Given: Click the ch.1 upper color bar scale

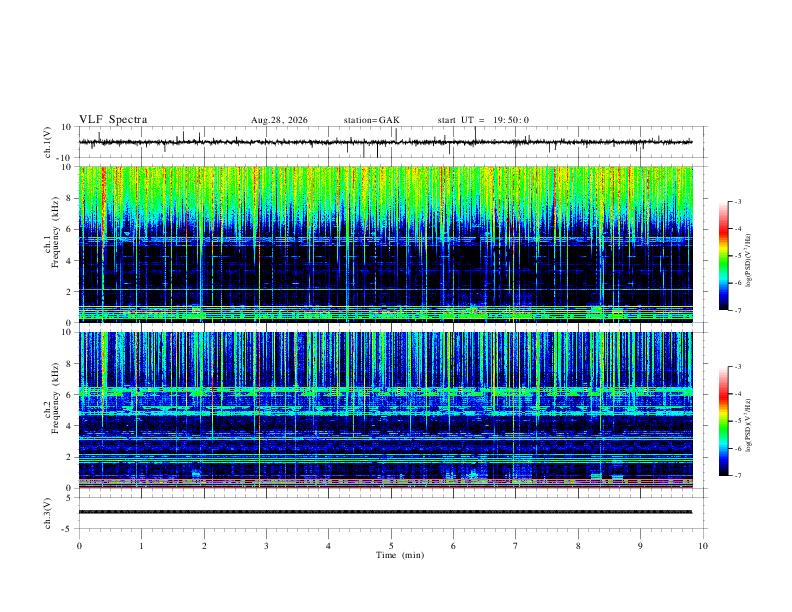Looking at the screenshot, I should 724,256.
